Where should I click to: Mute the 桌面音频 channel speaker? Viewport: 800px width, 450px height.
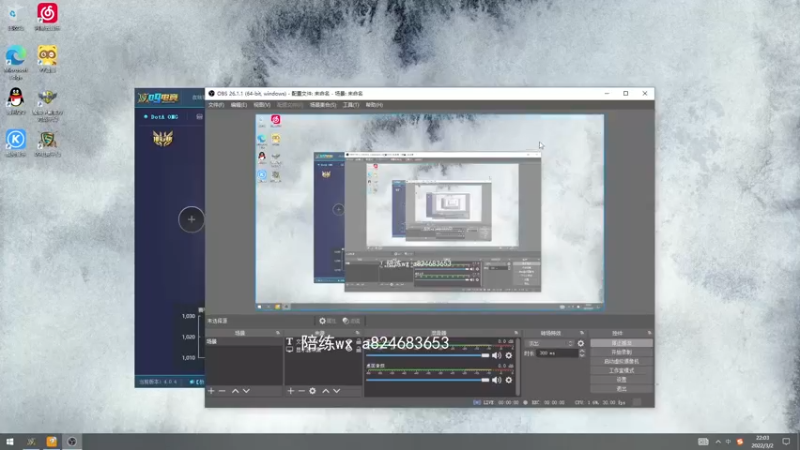coord(496,380)
